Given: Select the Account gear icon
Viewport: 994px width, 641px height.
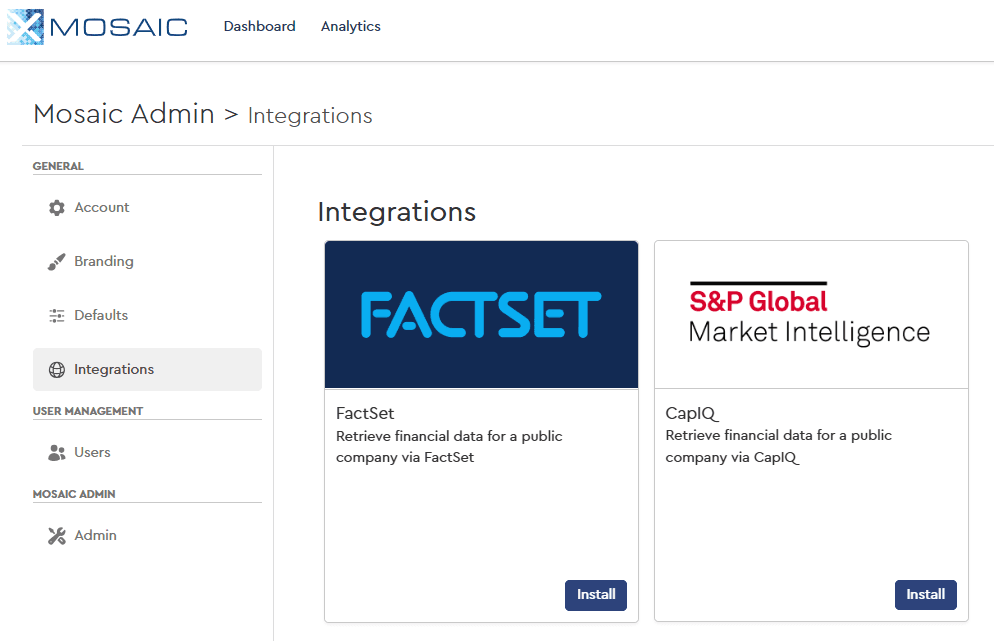Looking at the screenshot, I should (58, 207).
